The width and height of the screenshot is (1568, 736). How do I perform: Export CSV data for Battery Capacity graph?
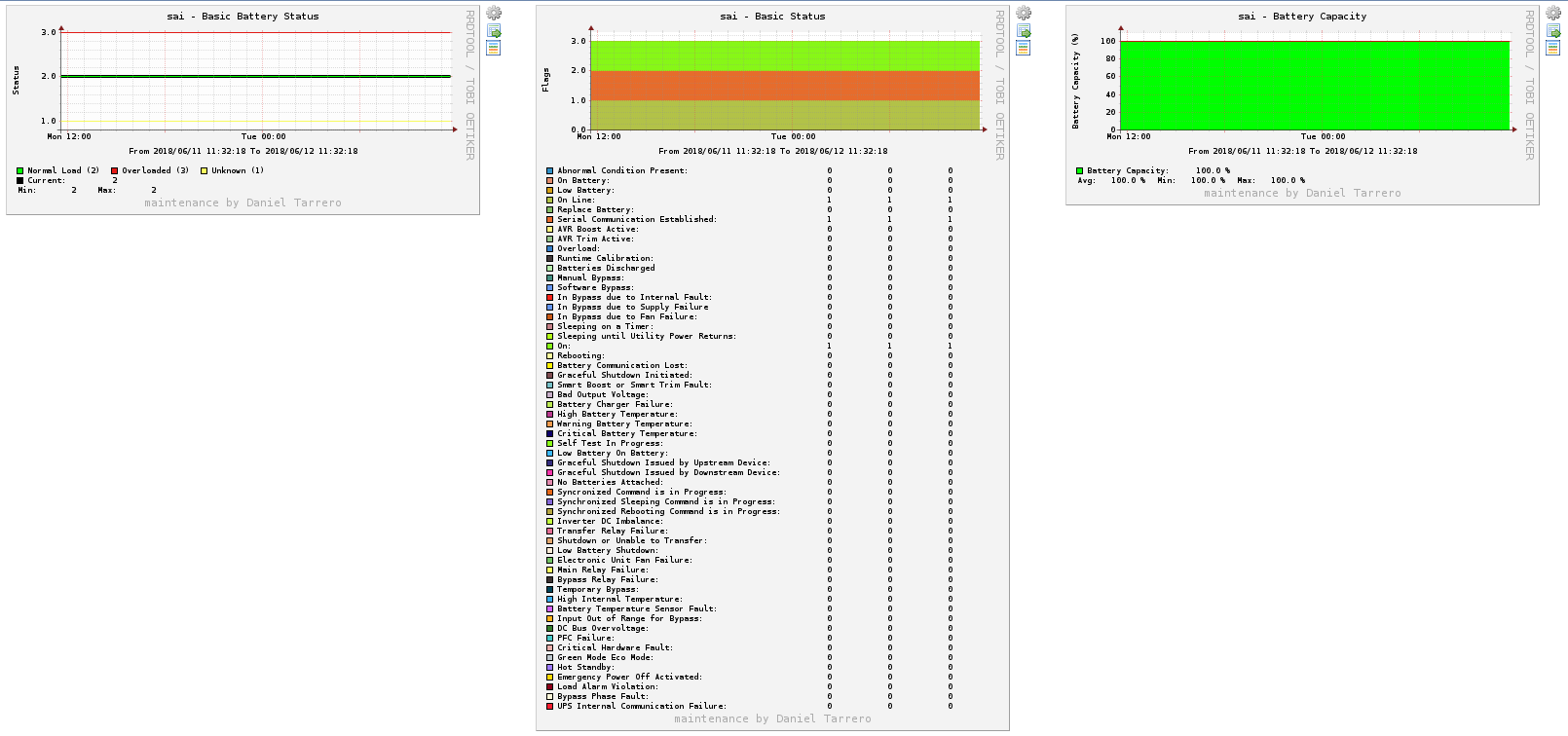1553,31
